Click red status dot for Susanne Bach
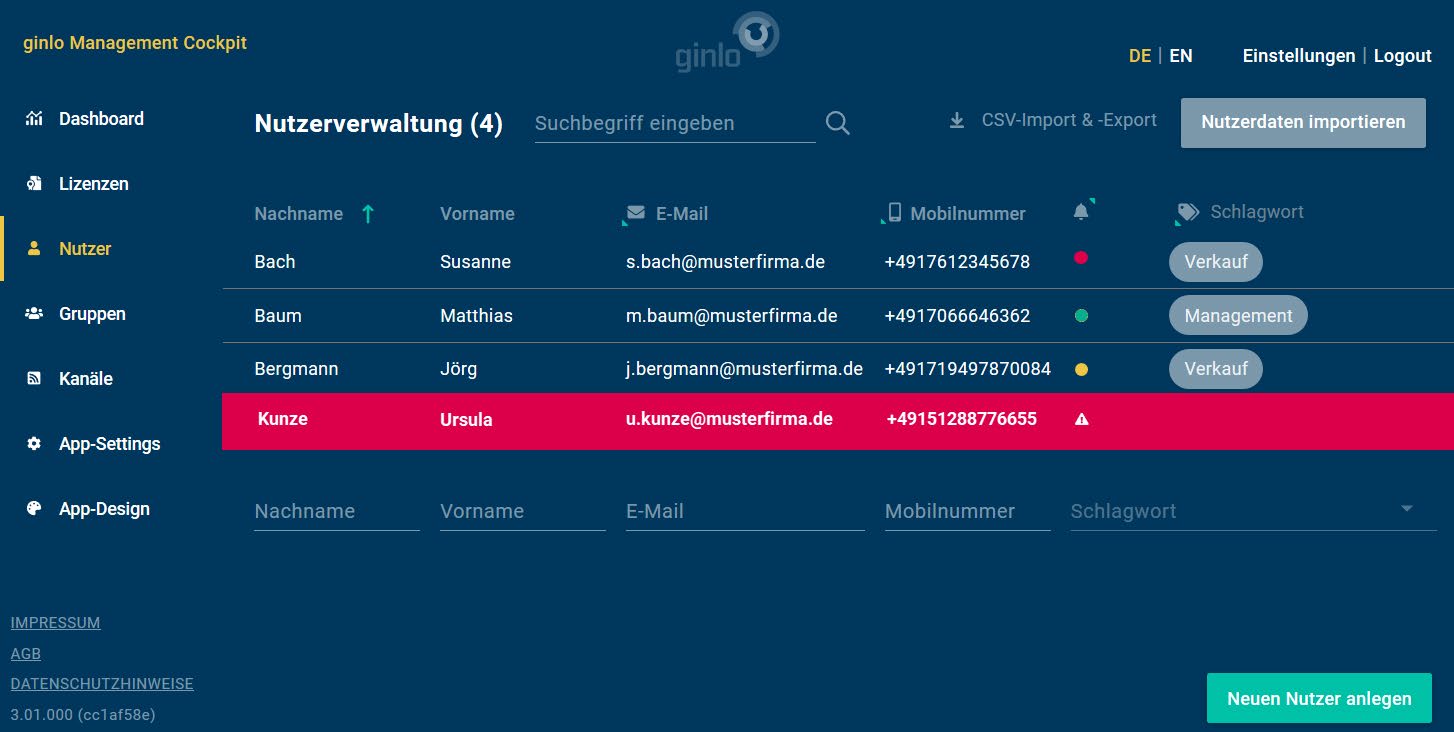The width and height of the screenshot is (1454, 732). [x=1080, y=258]
